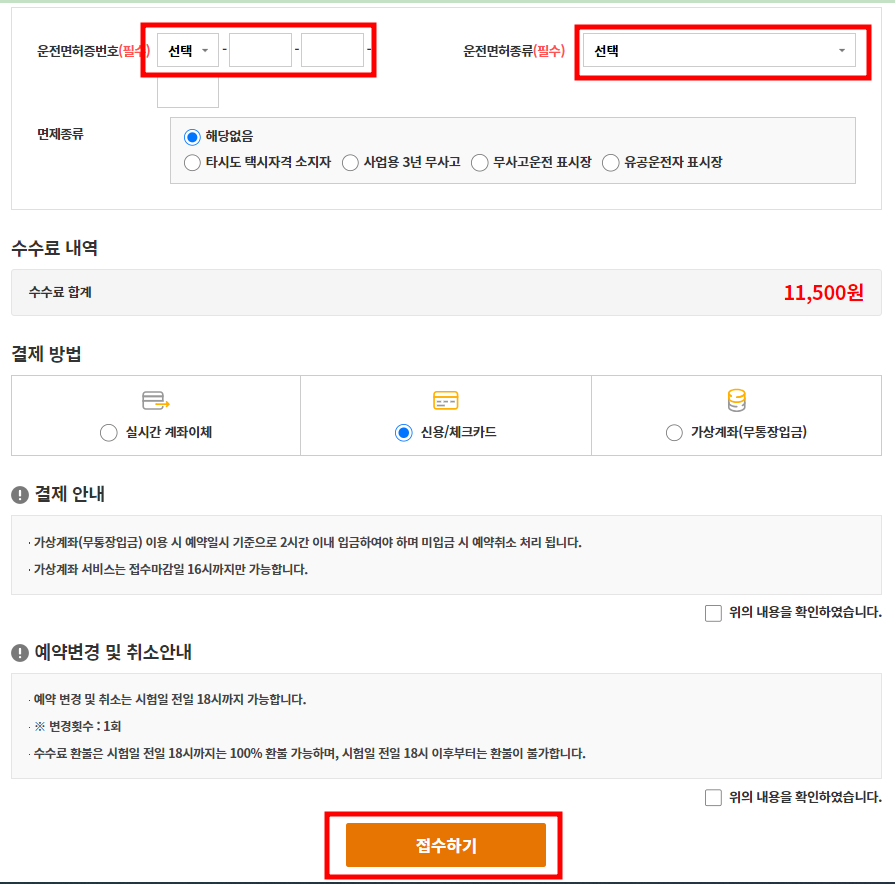
Task: Select 타시도 택시자격 소지자 option
Action: pyautogui.click(x=191, y=161)
